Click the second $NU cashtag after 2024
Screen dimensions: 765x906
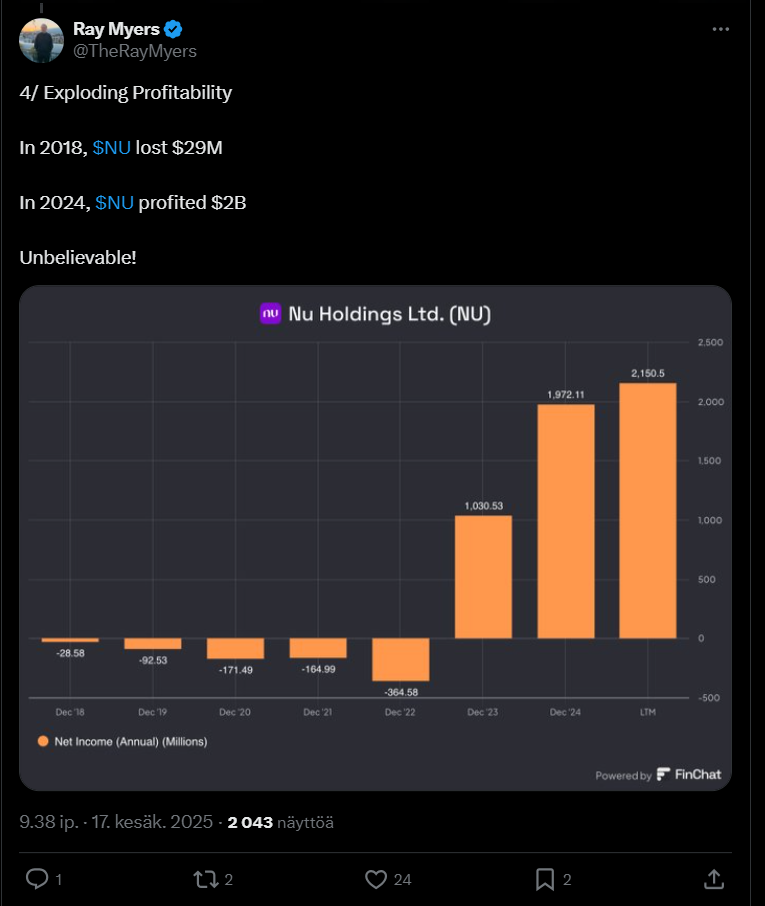coord(114,203)
